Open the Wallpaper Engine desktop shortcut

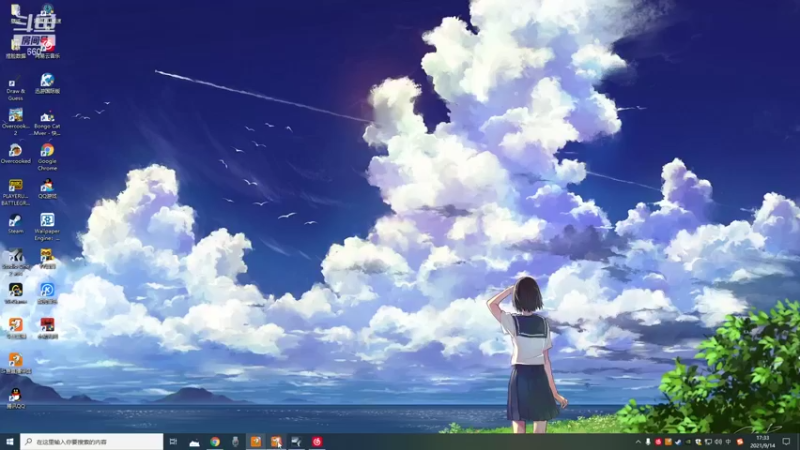click(x=47, y=227)
